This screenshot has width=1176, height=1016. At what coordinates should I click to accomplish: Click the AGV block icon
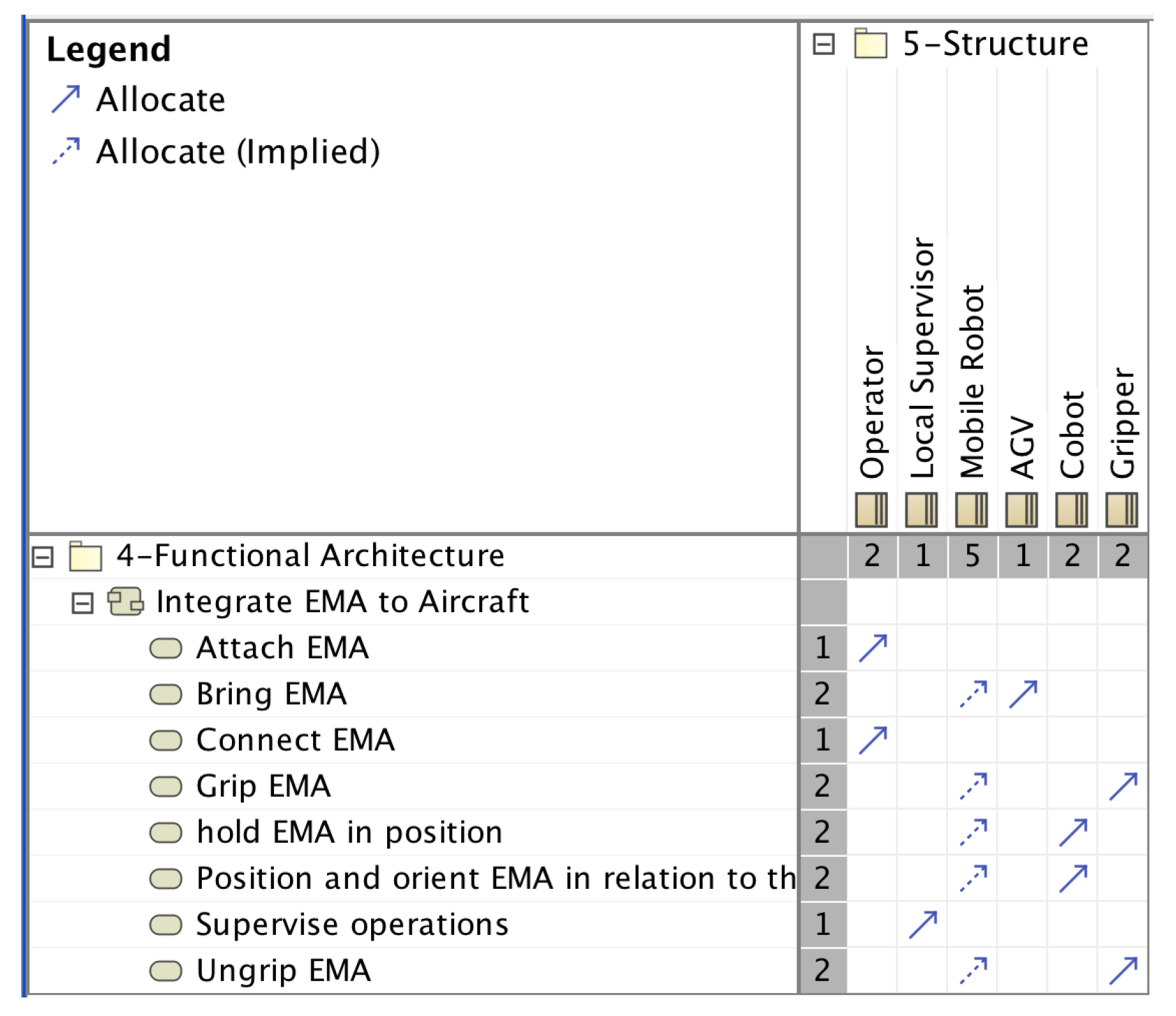click(1021, 510)
